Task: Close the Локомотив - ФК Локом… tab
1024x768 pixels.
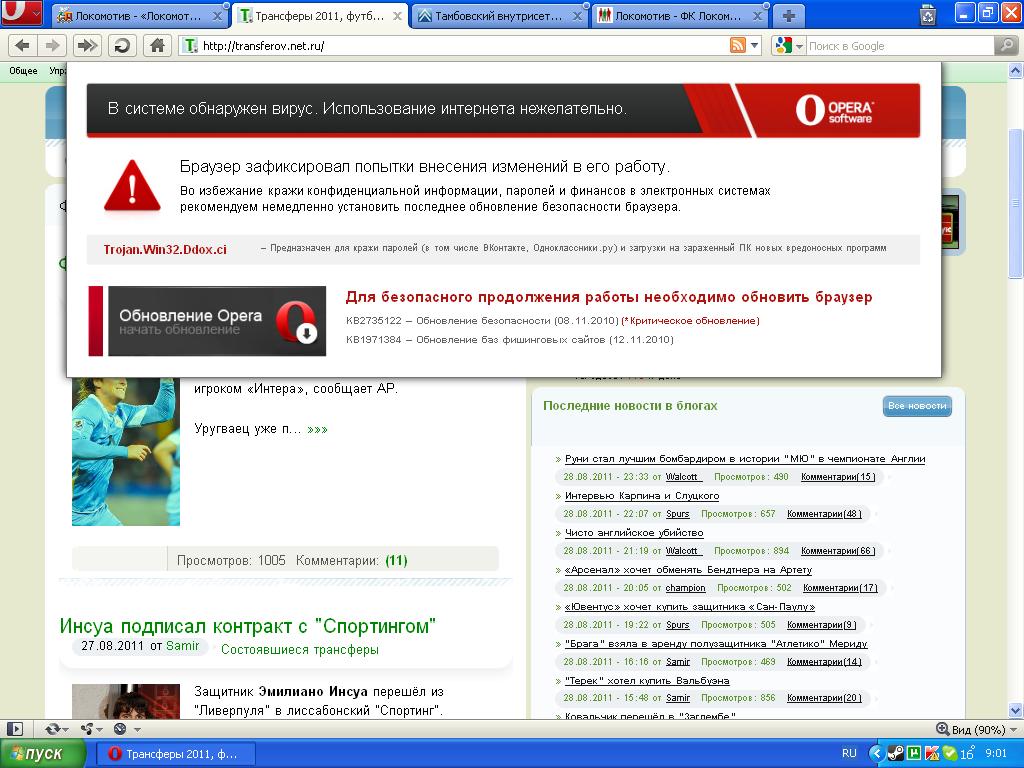Action: coord(757,16)
